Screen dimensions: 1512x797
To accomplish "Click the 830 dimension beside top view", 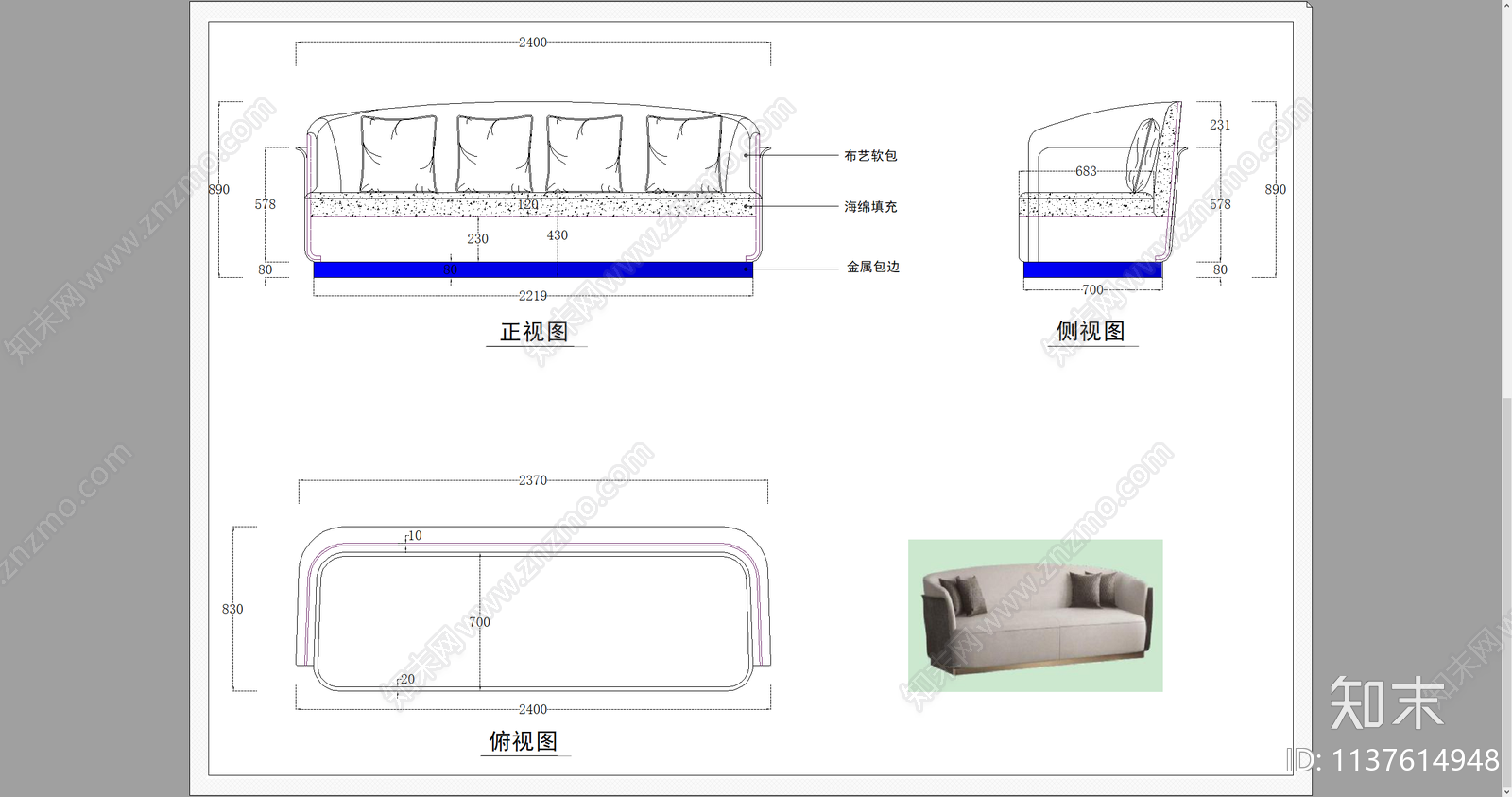I will [232, 609].
